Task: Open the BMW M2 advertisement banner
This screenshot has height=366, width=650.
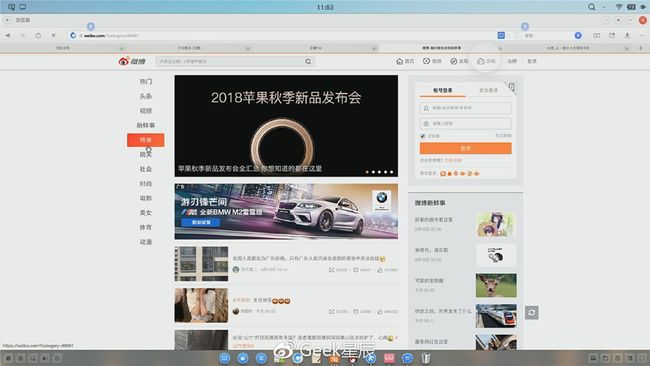Action: [286, 211]
